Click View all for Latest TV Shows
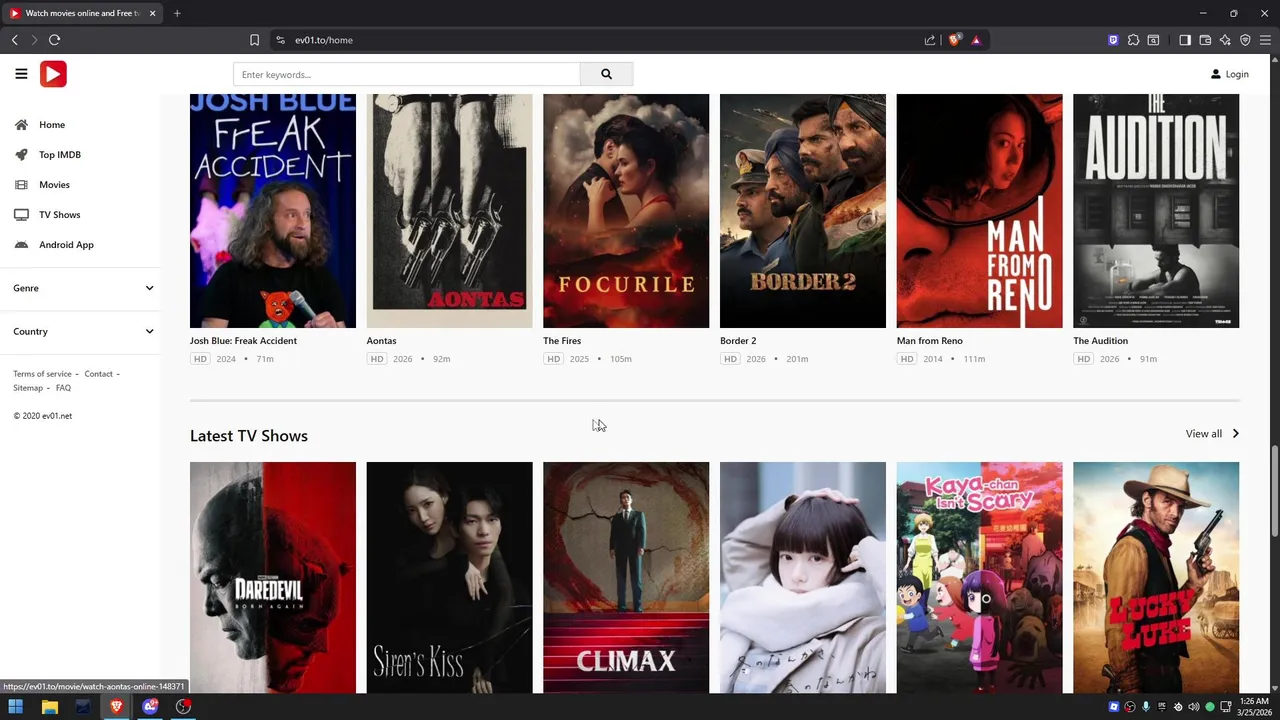This screenshot has width=1280, height=720. tap(1204, 434)
